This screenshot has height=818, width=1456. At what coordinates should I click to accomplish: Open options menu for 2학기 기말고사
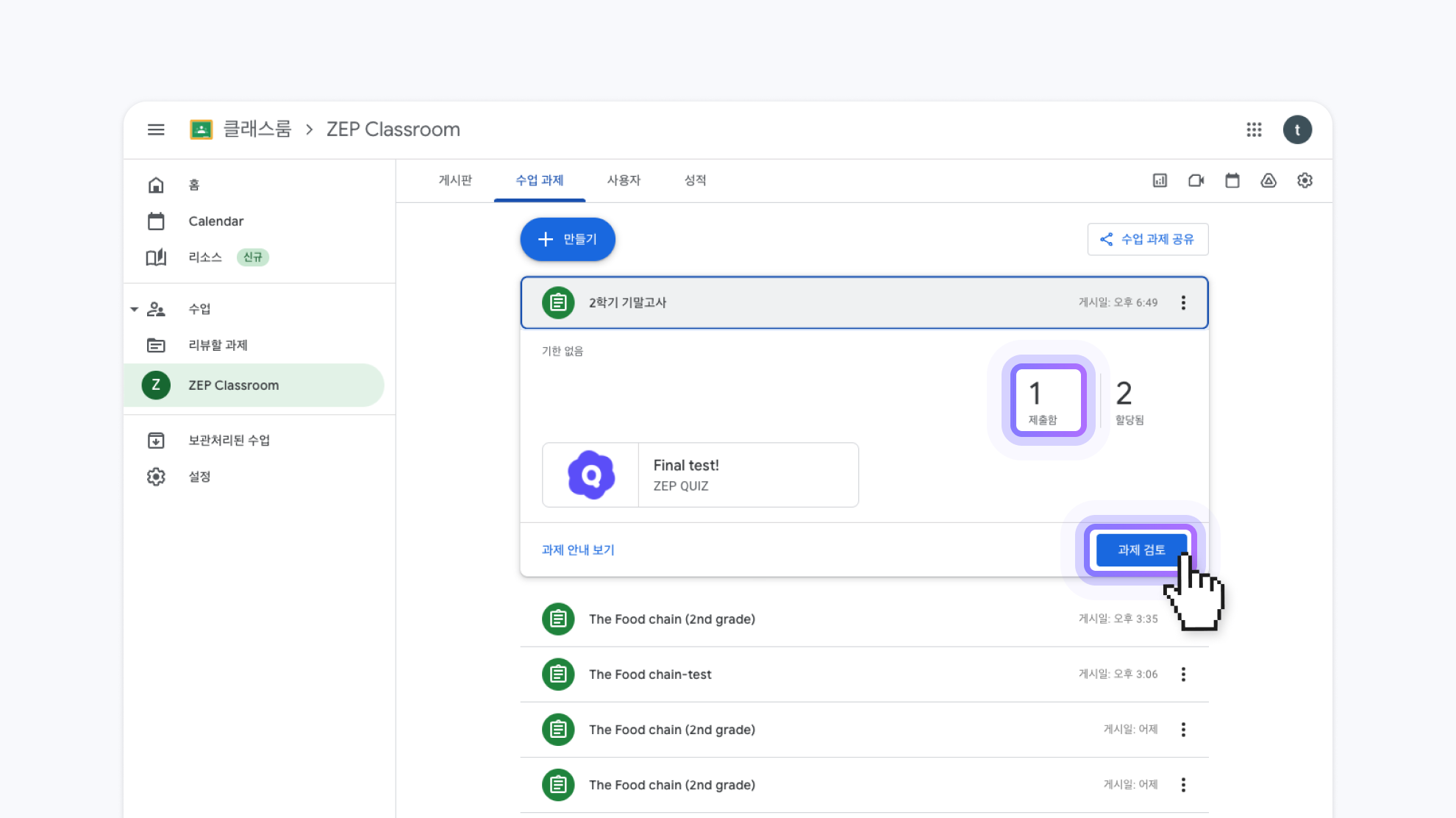click(1183, 302)
